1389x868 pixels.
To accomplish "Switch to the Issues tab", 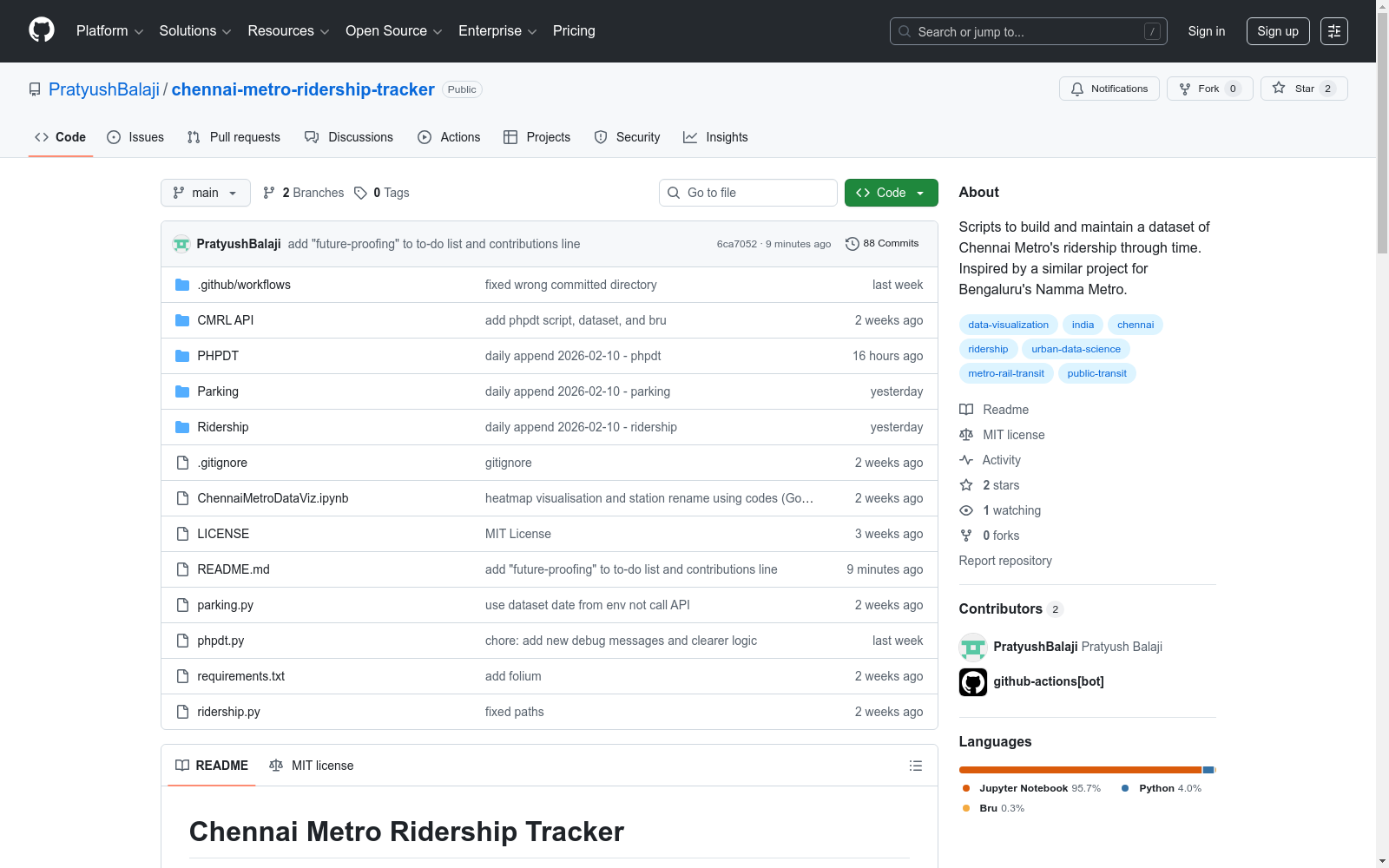I will coord(135,137).
